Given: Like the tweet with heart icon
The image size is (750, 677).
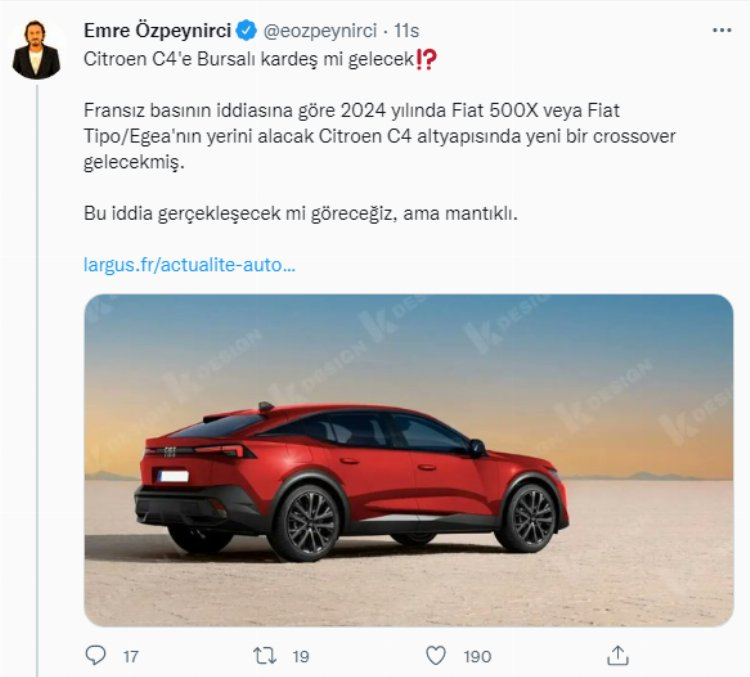Looking at the screenshot, I should [x=436, y=655].
